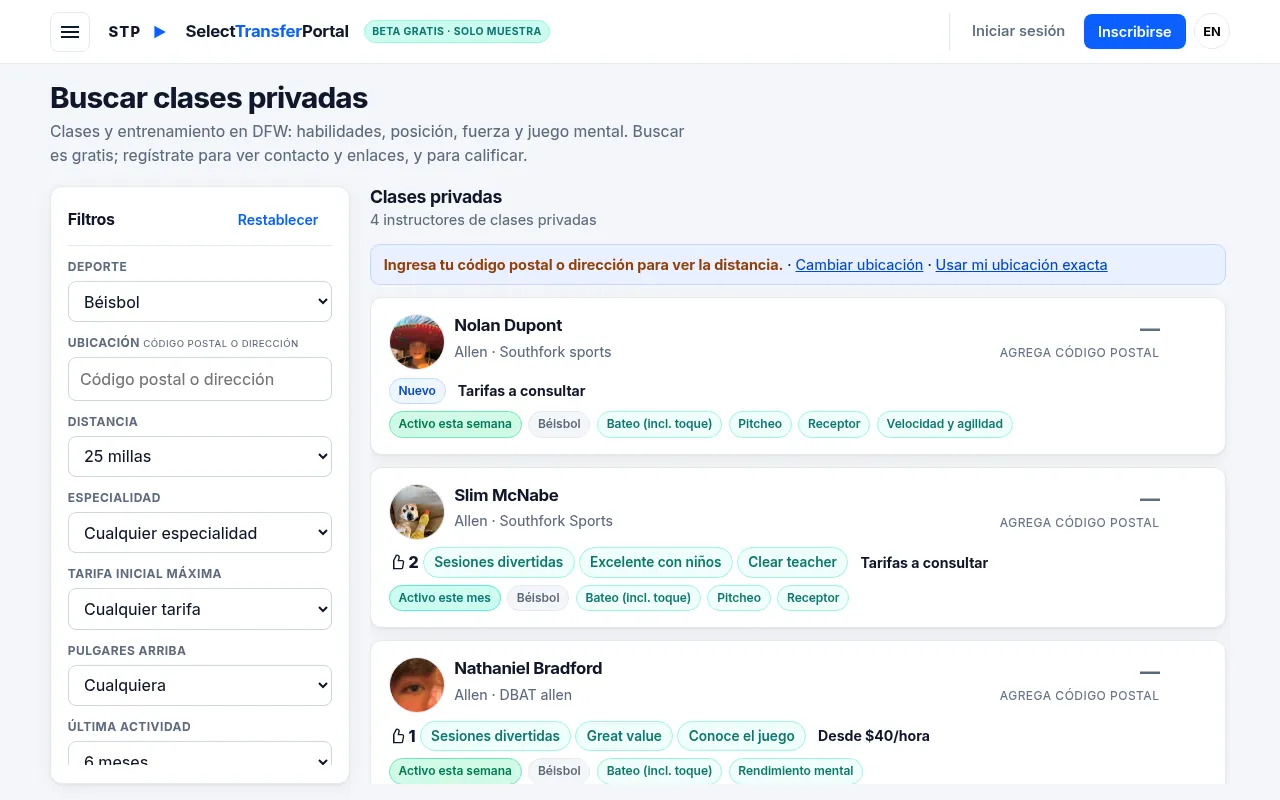Click the Inscribirse button
Viewport: 1280px width, 800px height.
pos(1134,32)
